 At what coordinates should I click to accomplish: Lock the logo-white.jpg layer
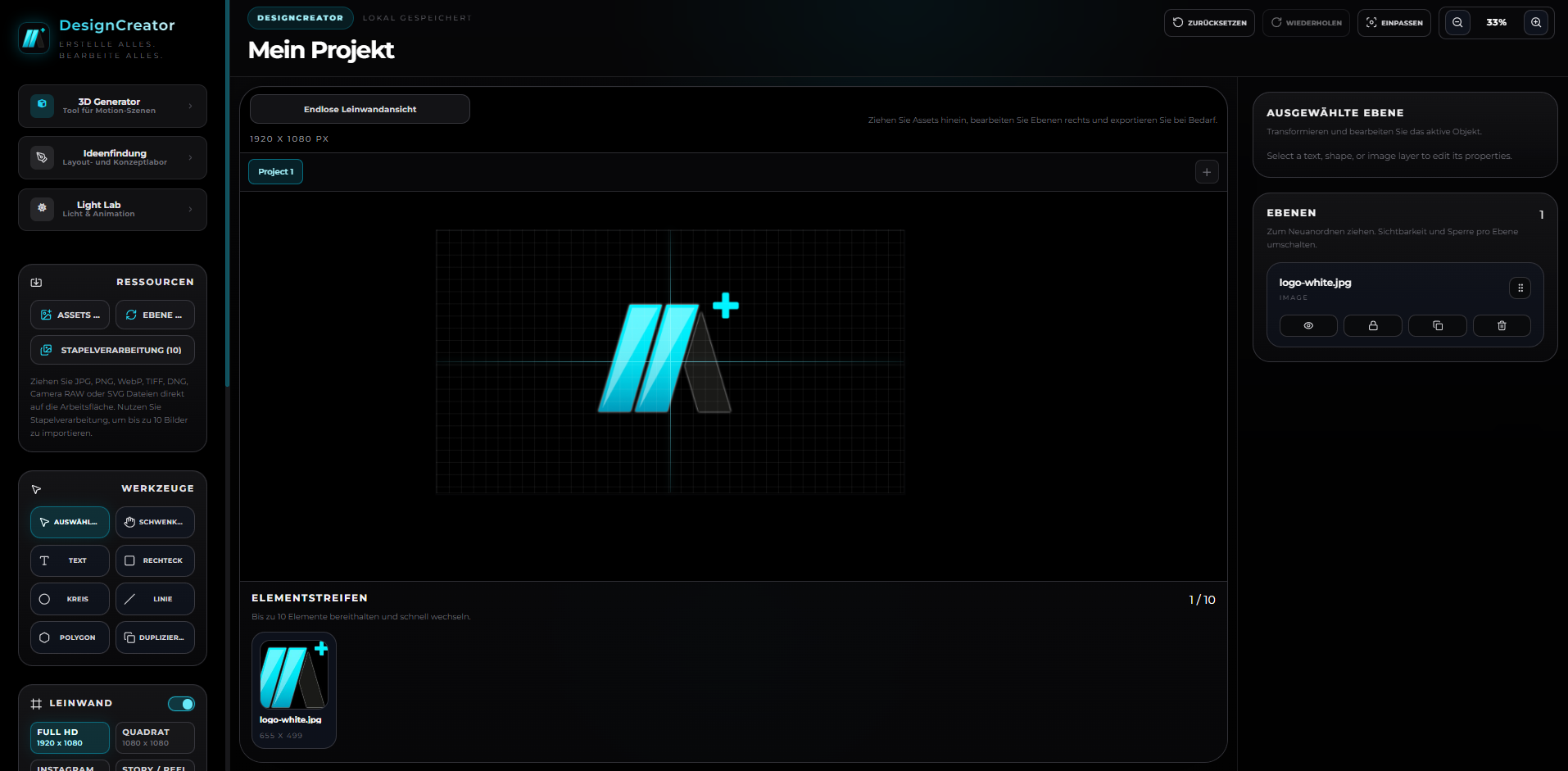point(1373,326)
